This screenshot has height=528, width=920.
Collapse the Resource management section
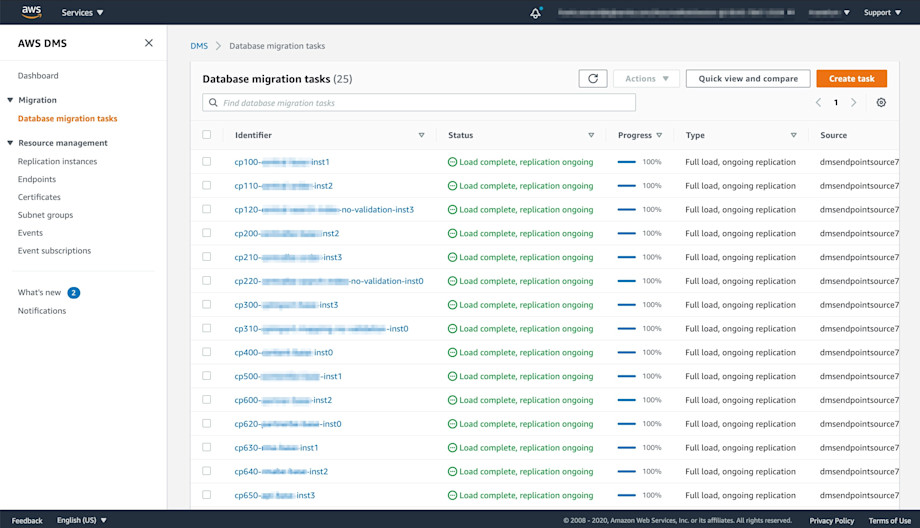coord(10,143)
